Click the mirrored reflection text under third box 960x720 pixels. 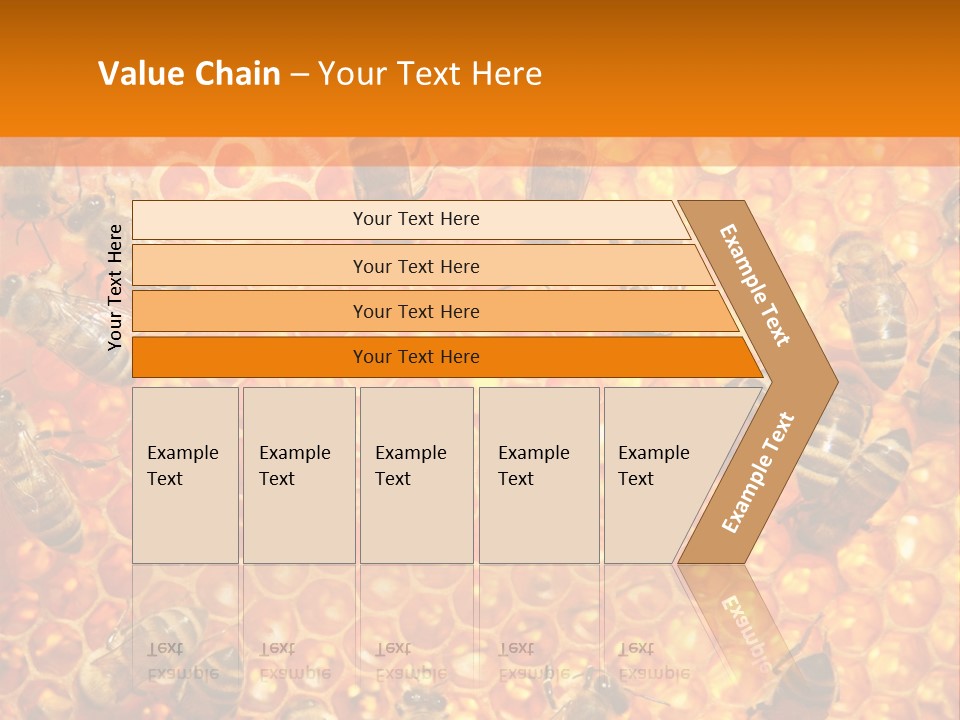(x=409, y=659)
